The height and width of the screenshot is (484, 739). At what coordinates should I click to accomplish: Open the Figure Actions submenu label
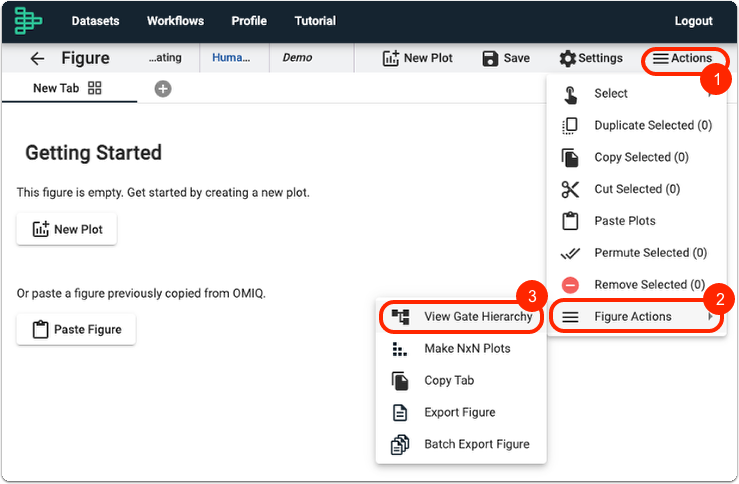(x=632, y=316)
